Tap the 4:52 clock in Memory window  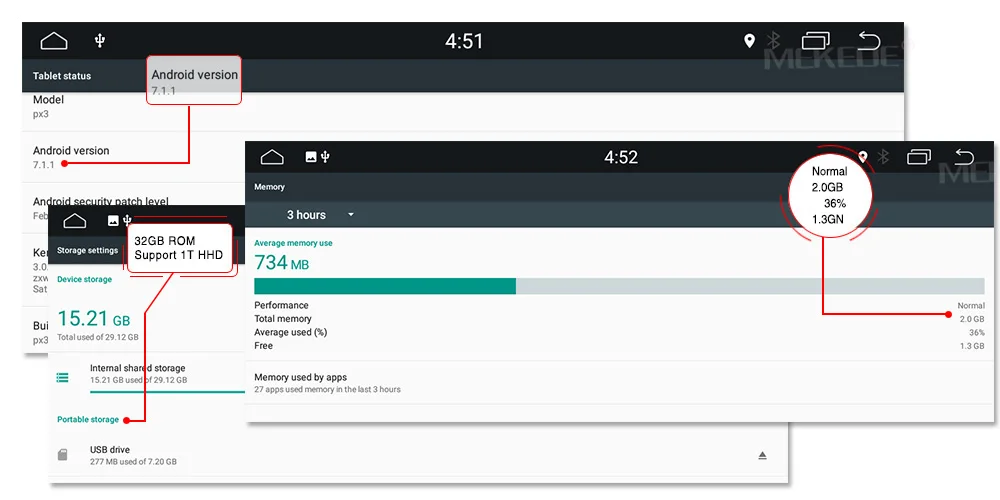click(621, 157)
